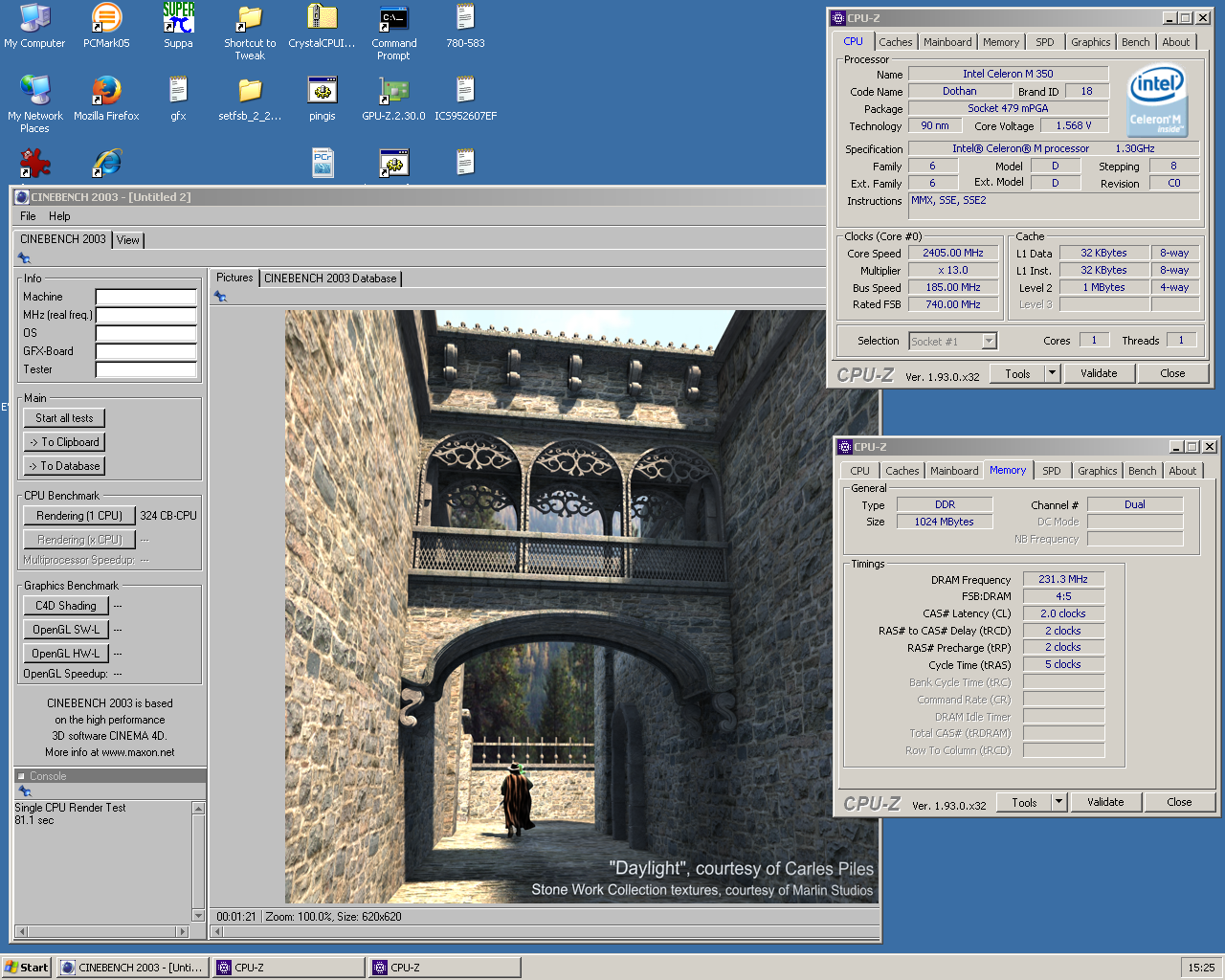Click Validate in top CPU-Z window
This screenshot has width=1225, height=980.
[1099, 373]
